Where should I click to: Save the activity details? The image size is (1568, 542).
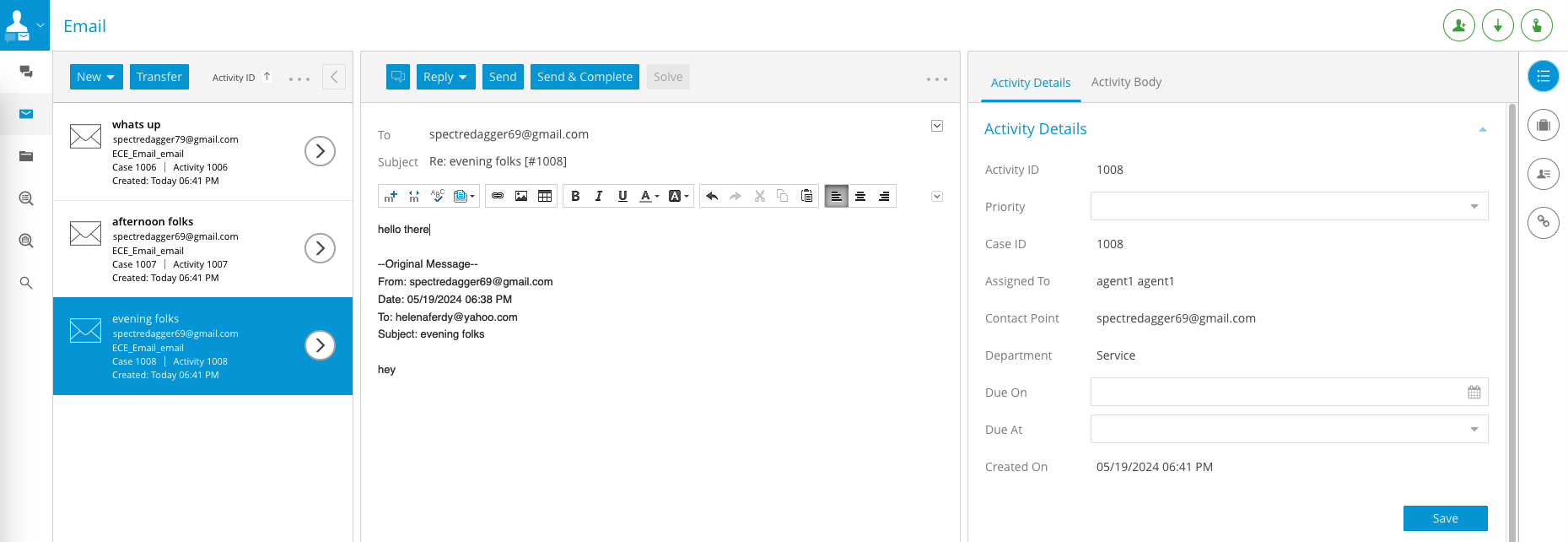pyautogui.click(x=1445, y=518)
